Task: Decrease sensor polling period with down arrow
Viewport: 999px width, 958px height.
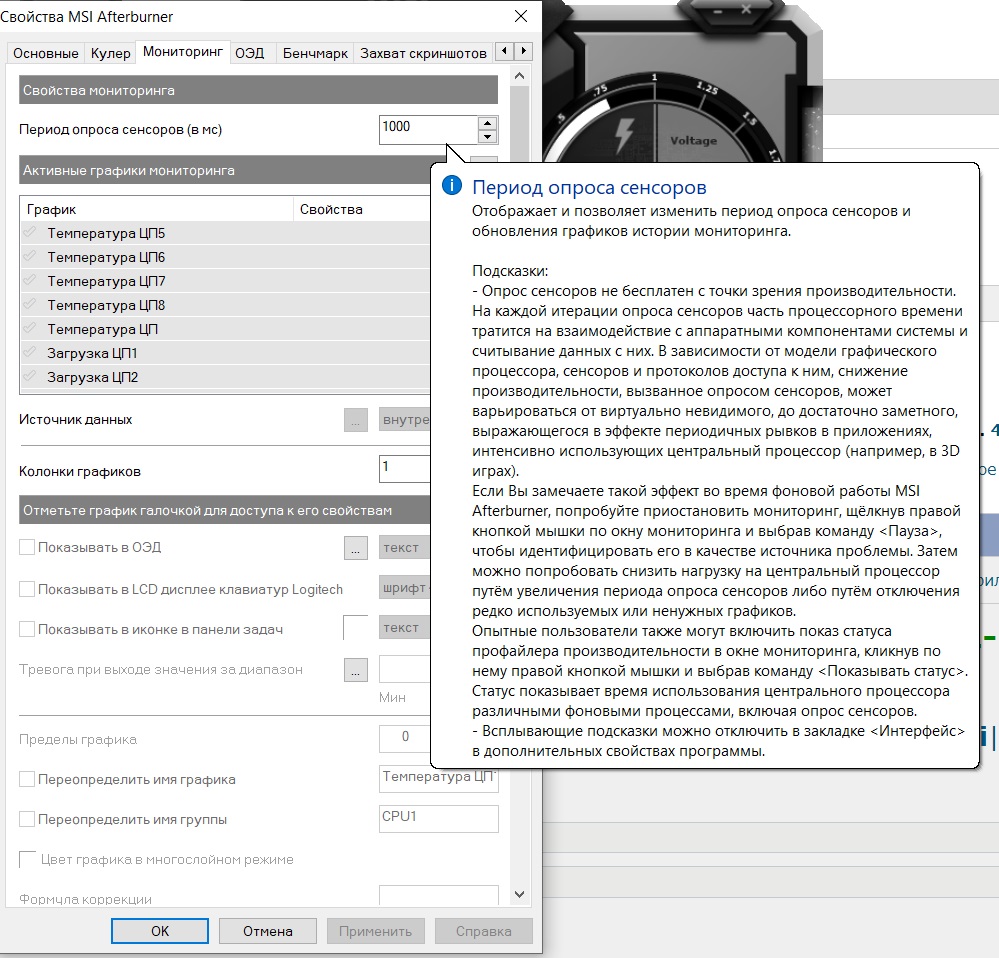Action: click(487, 136)
